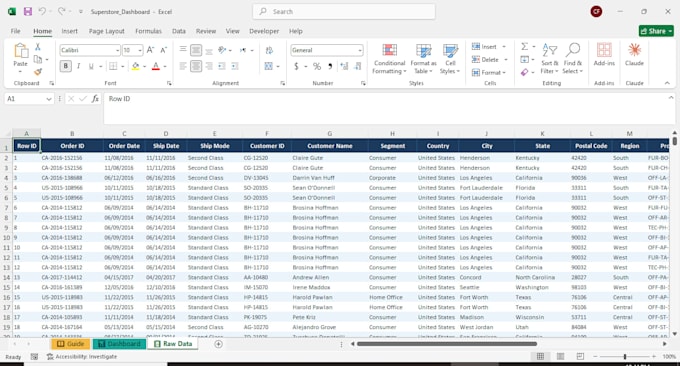
Task: Open the Dashboard sheet tab
Action: click(119, 344)
